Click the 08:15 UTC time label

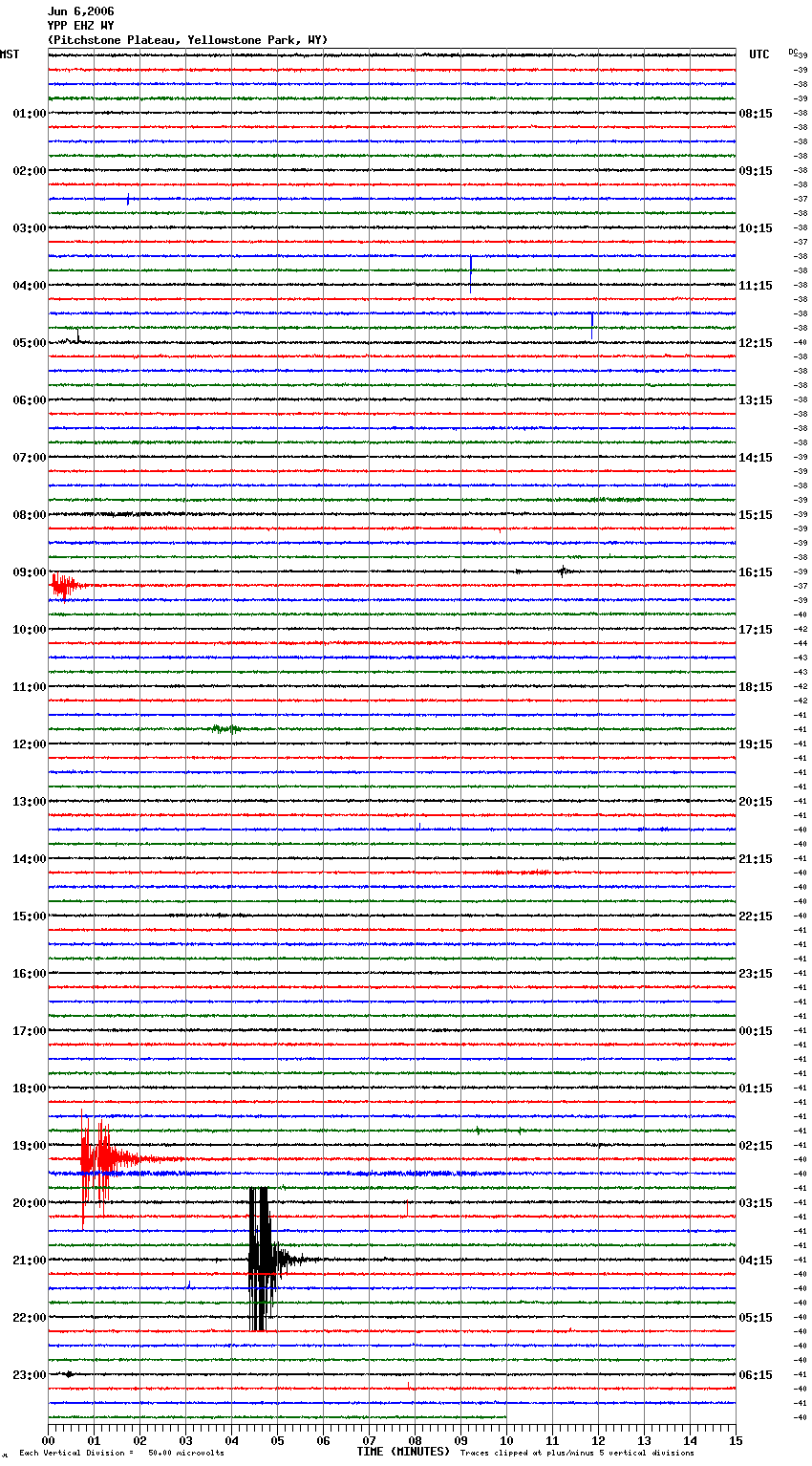click(x=756, y=114)
